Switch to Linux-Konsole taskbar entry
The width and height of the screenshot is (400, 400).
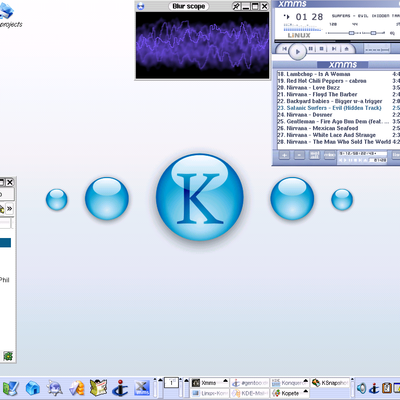pos(210,393)
